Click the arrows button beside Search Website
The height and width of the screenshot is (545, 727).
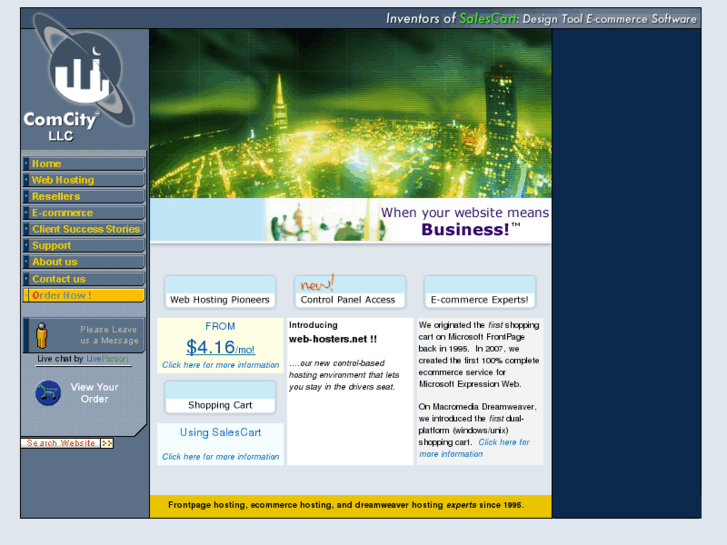[x=107, y=443]
